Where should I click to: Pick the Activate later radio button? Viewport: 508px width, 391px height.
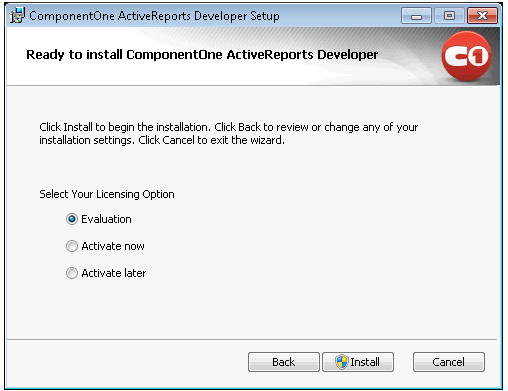click(x=72, y=273)
